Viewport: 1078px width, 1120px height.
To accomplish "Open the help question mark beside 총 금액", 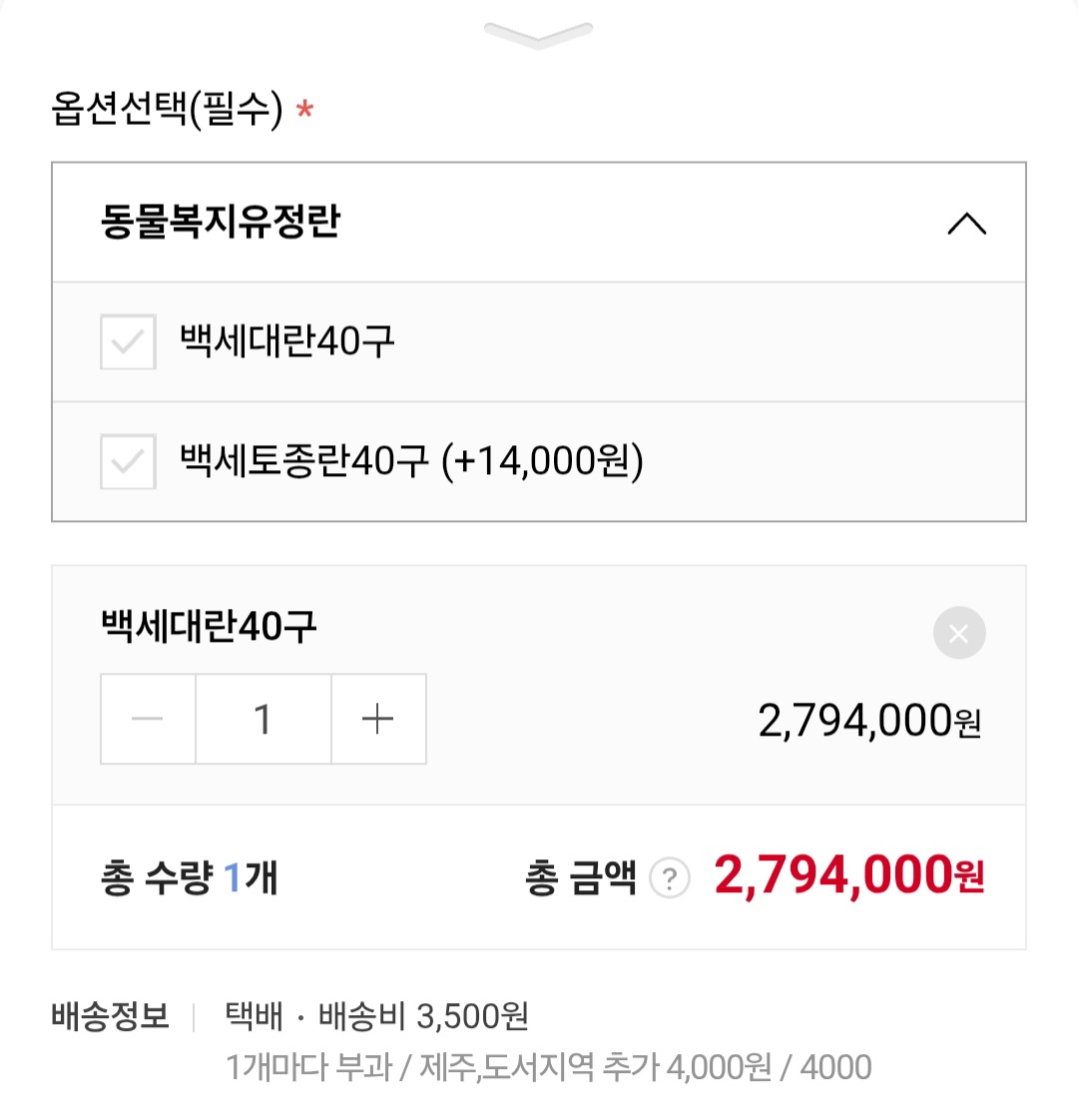I will pyautogui.click(x=670, y=878).
